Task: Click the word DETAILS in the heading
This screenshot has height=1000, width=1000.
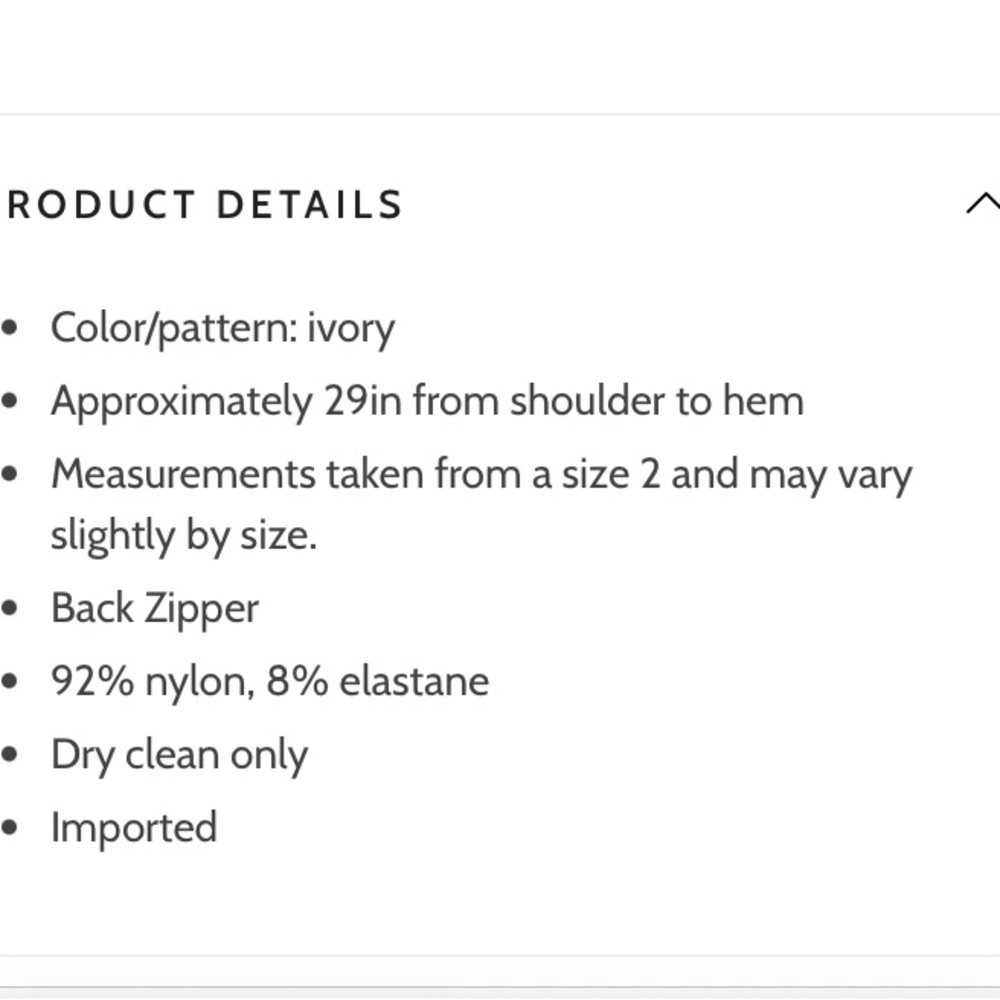Action: [310, 205]
